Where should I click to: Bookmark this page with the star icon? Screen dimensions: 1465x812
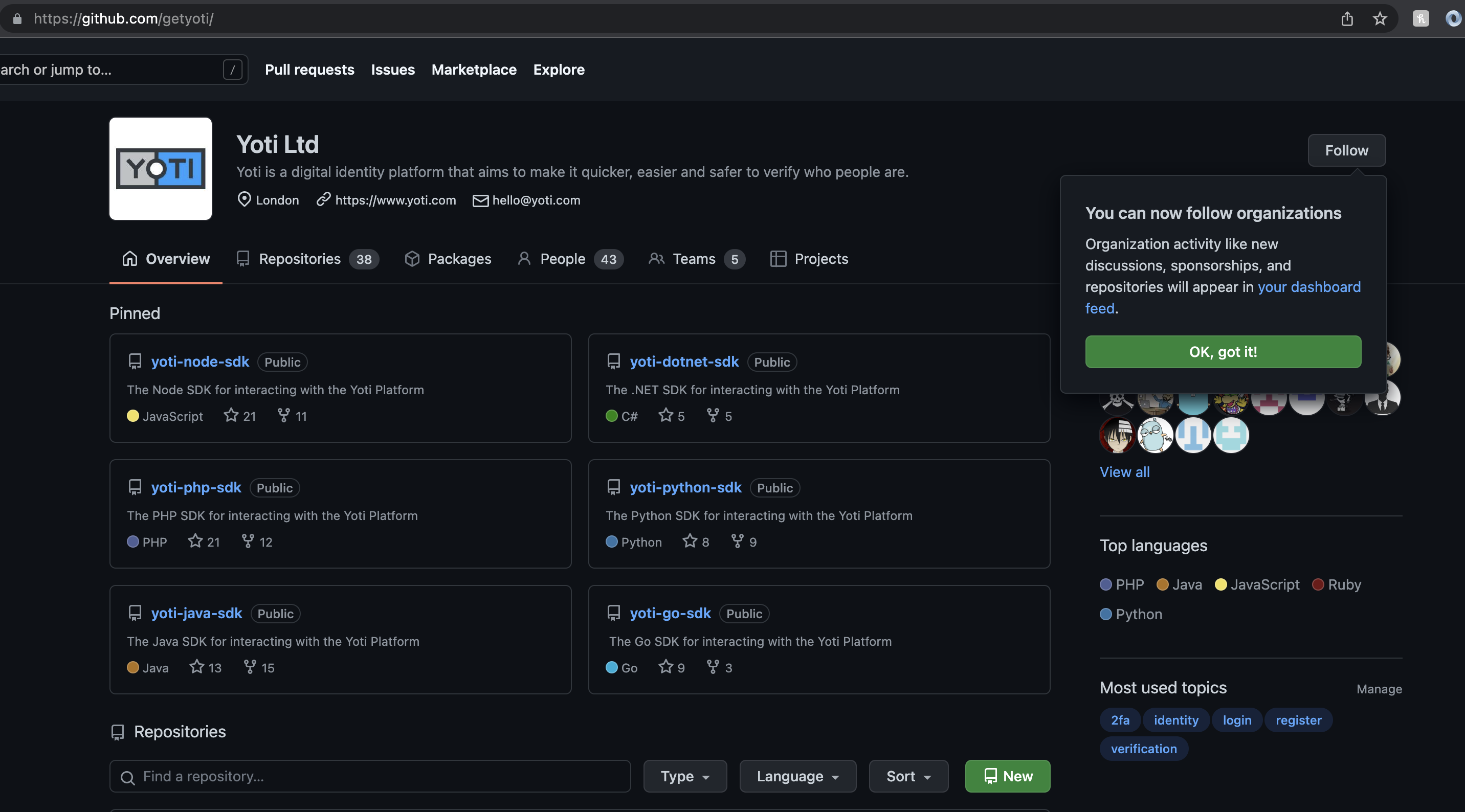click(1380, 19)
